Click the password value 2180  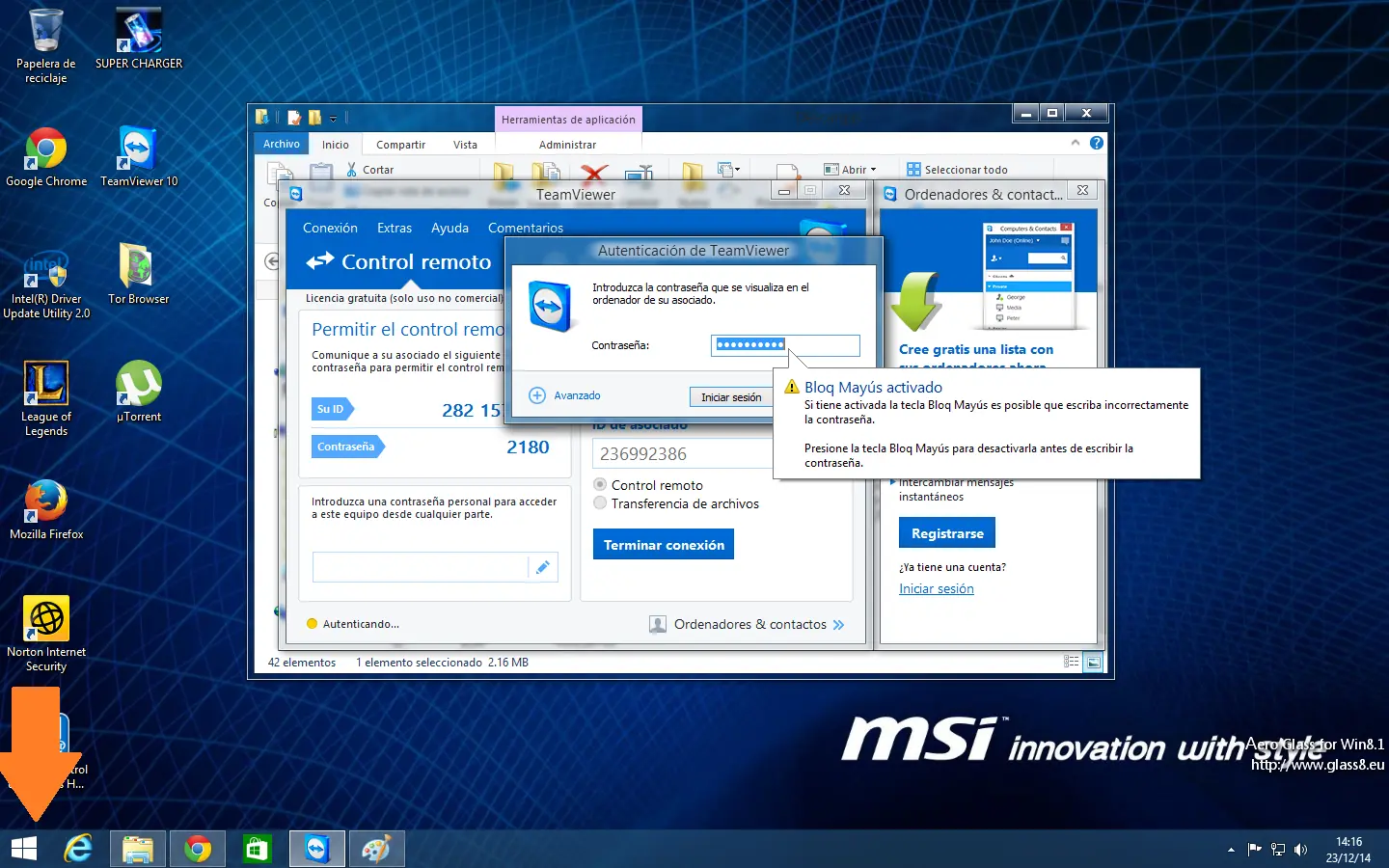(x=528, y=447)
